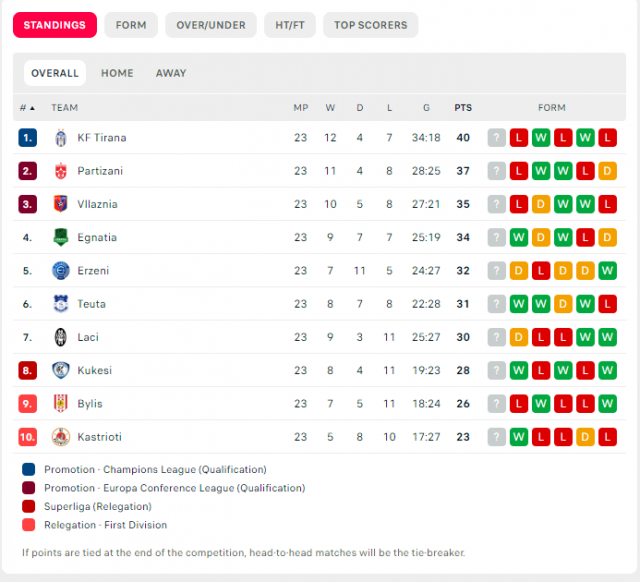Select the Overall standings filter
Screen dimensions: 640x582
pyautogui.click(x=55, y=73)
